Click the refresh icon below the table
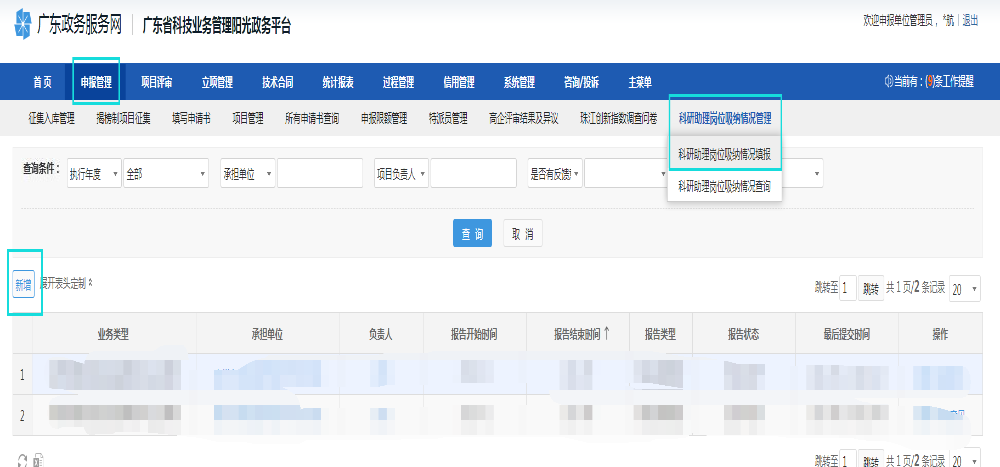Viewport: 1000px width, 467px height. pos(21,460)
